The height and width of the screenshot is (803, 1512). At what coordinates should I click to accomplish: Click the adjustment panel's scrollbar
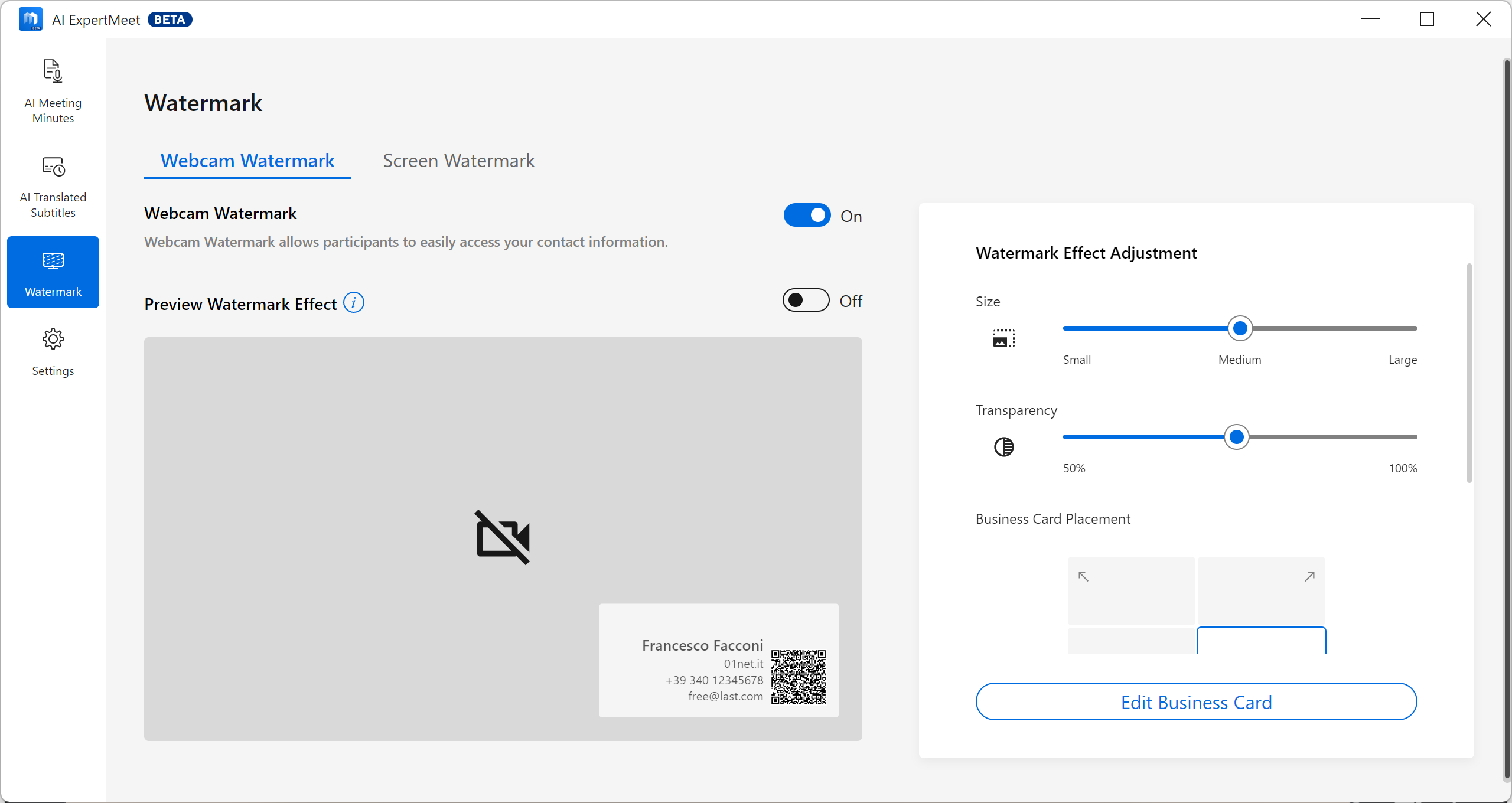(x=1469, y=373)
